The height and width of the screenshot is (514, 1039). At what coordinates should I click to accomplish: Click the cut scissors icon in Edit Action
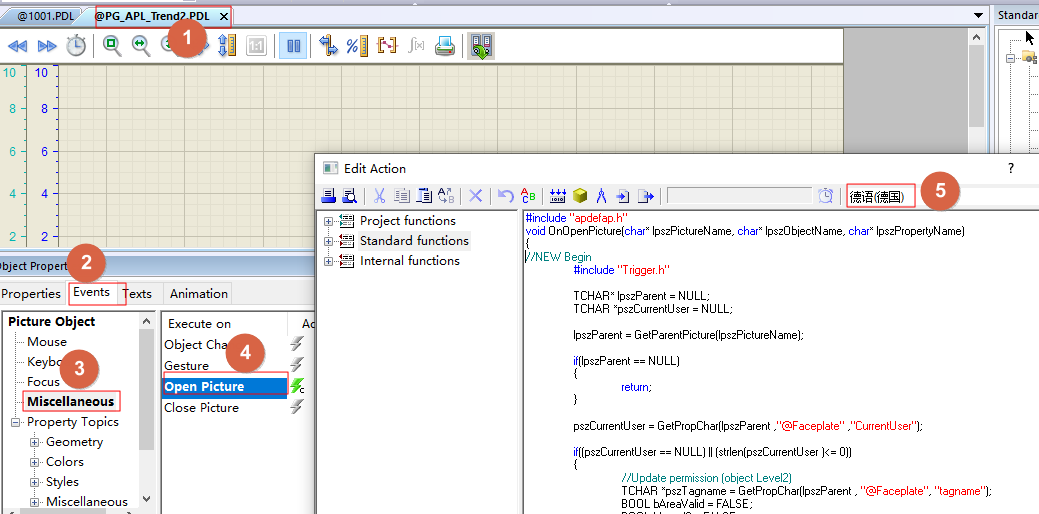click(380, 196)
